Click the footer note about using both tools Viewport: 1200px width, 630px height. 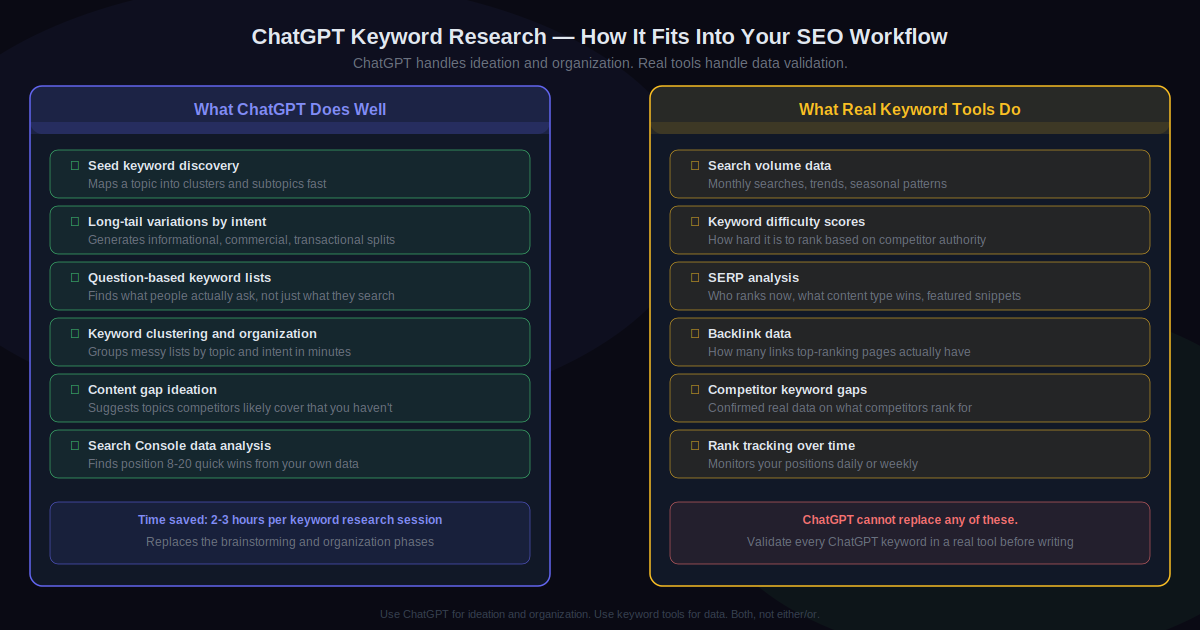pos(599,614)
